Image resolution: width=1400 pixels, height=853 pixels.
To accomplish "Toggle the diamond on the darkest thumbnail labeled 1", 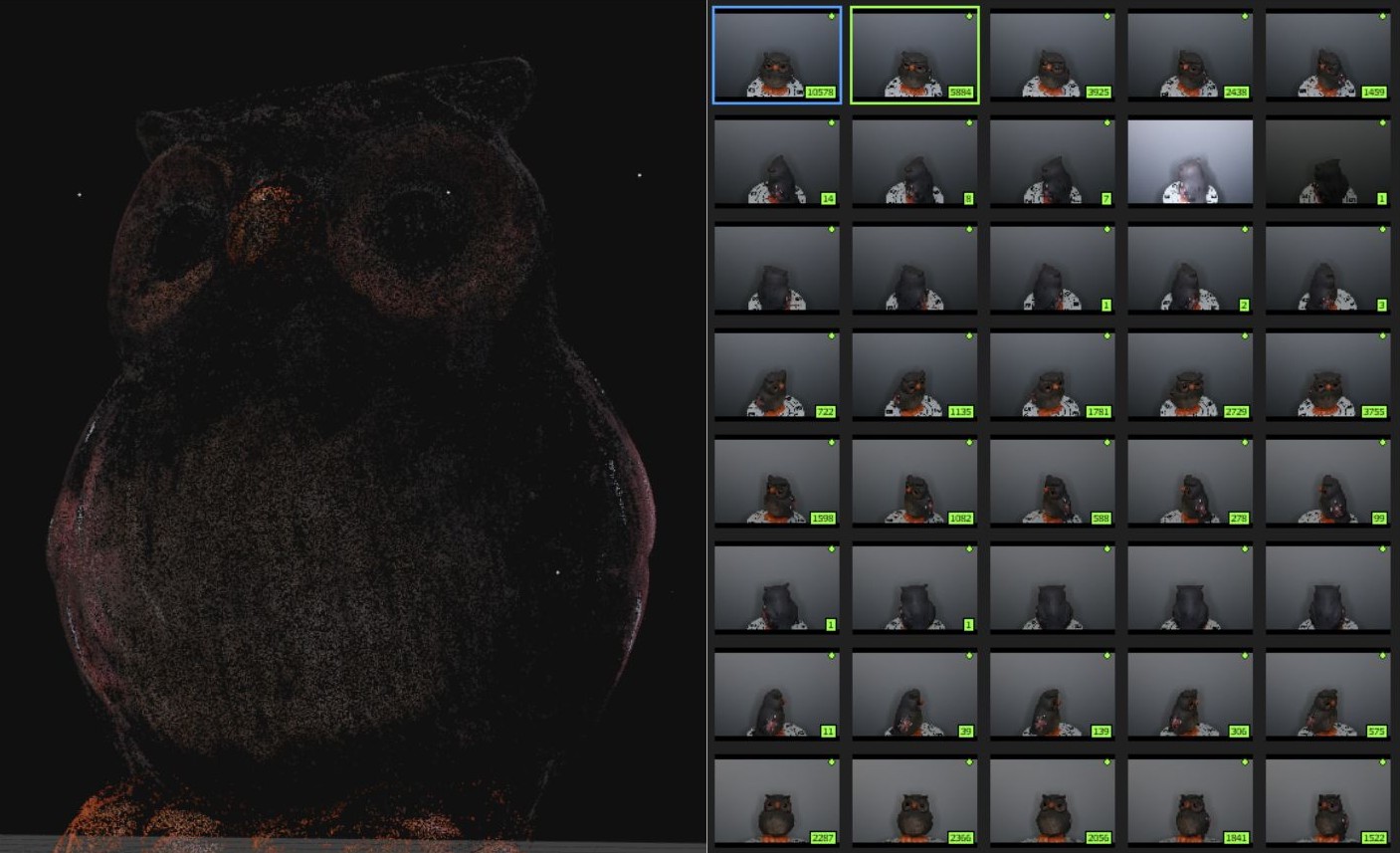I will point(1383,123).
